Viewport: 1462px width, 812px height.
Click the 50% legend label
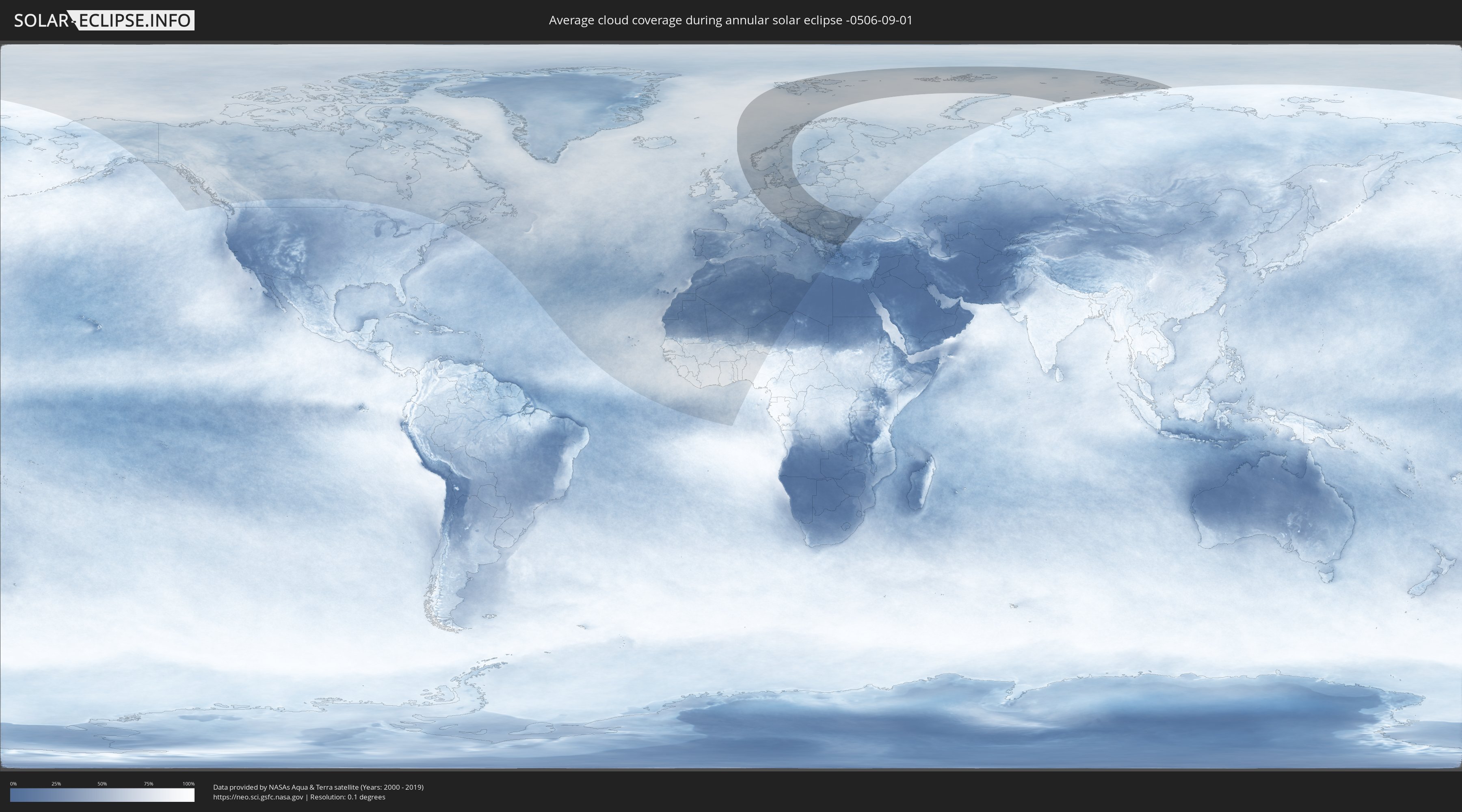102,784
